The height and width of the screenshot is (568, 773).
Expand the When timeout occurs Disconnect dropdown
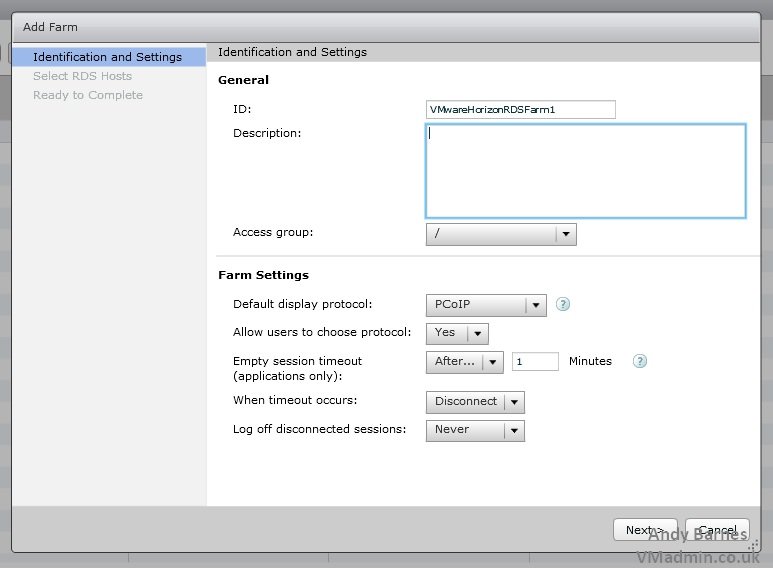[475, 402]
